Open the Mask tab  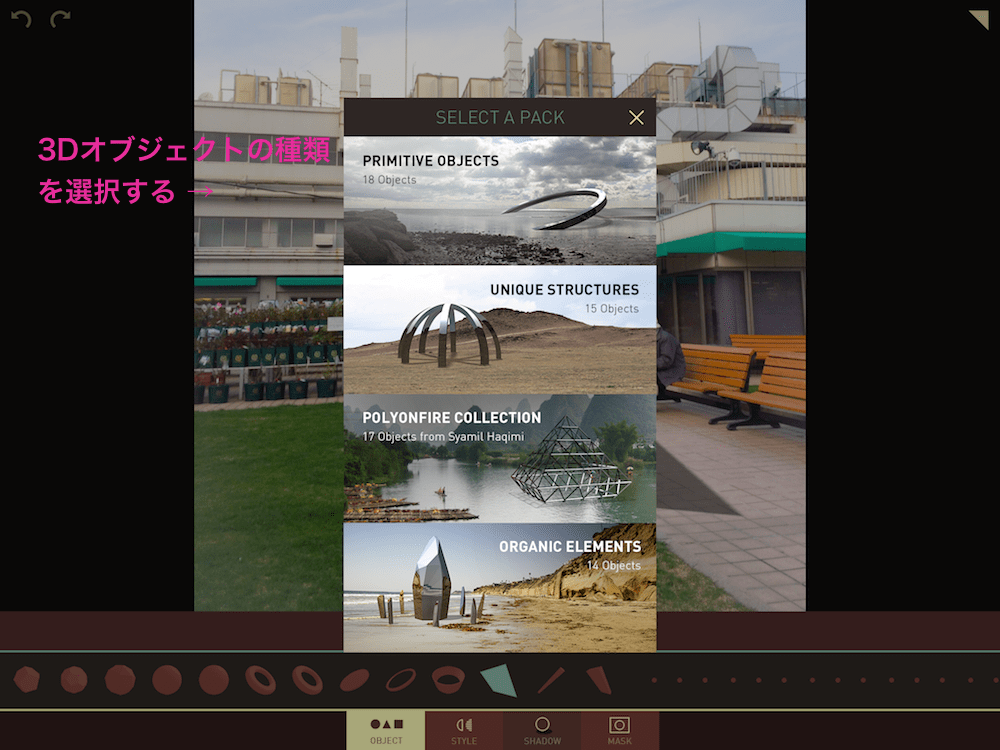point(619,730)
